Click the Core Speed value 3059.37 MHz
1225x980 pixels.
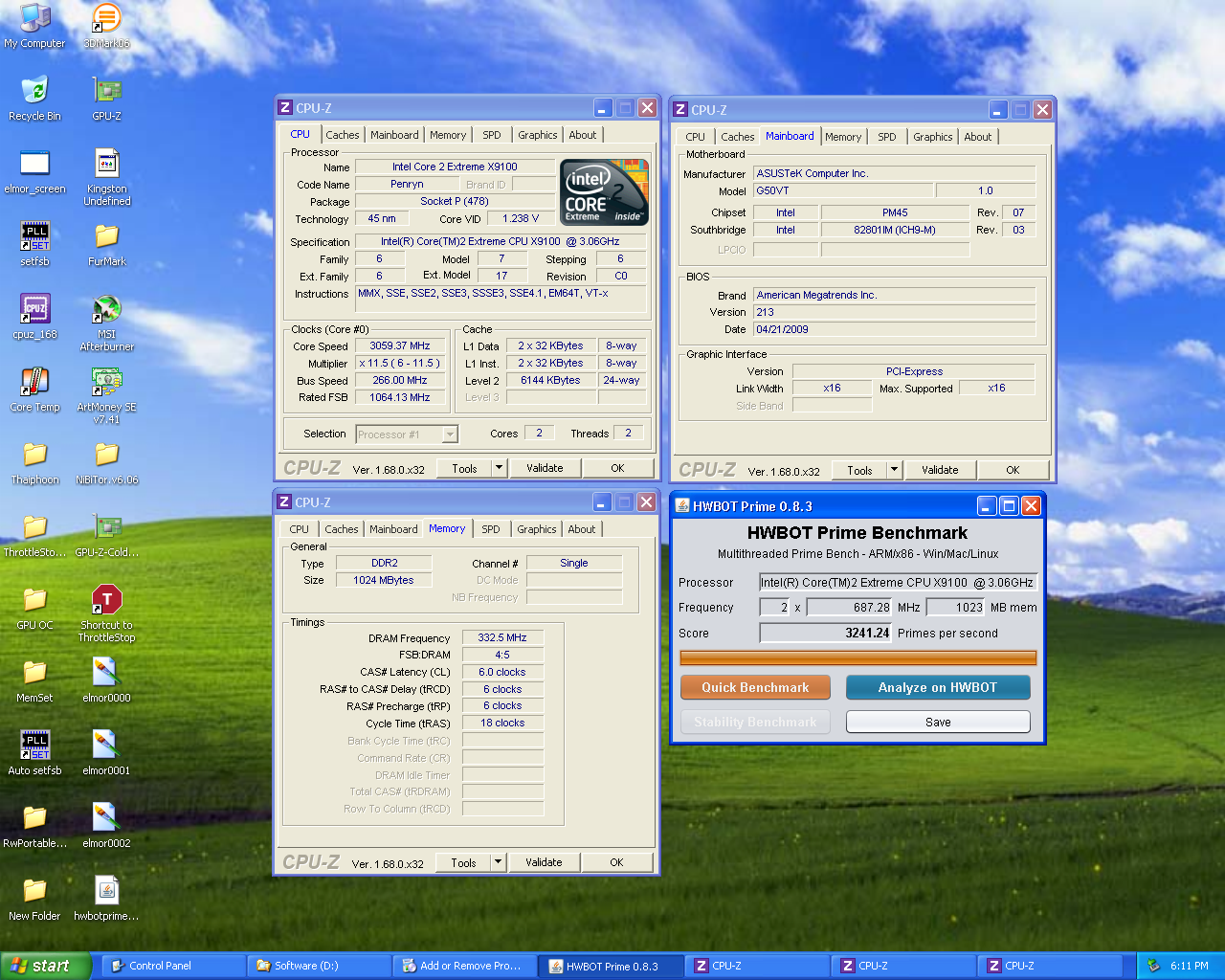point(400,345)
